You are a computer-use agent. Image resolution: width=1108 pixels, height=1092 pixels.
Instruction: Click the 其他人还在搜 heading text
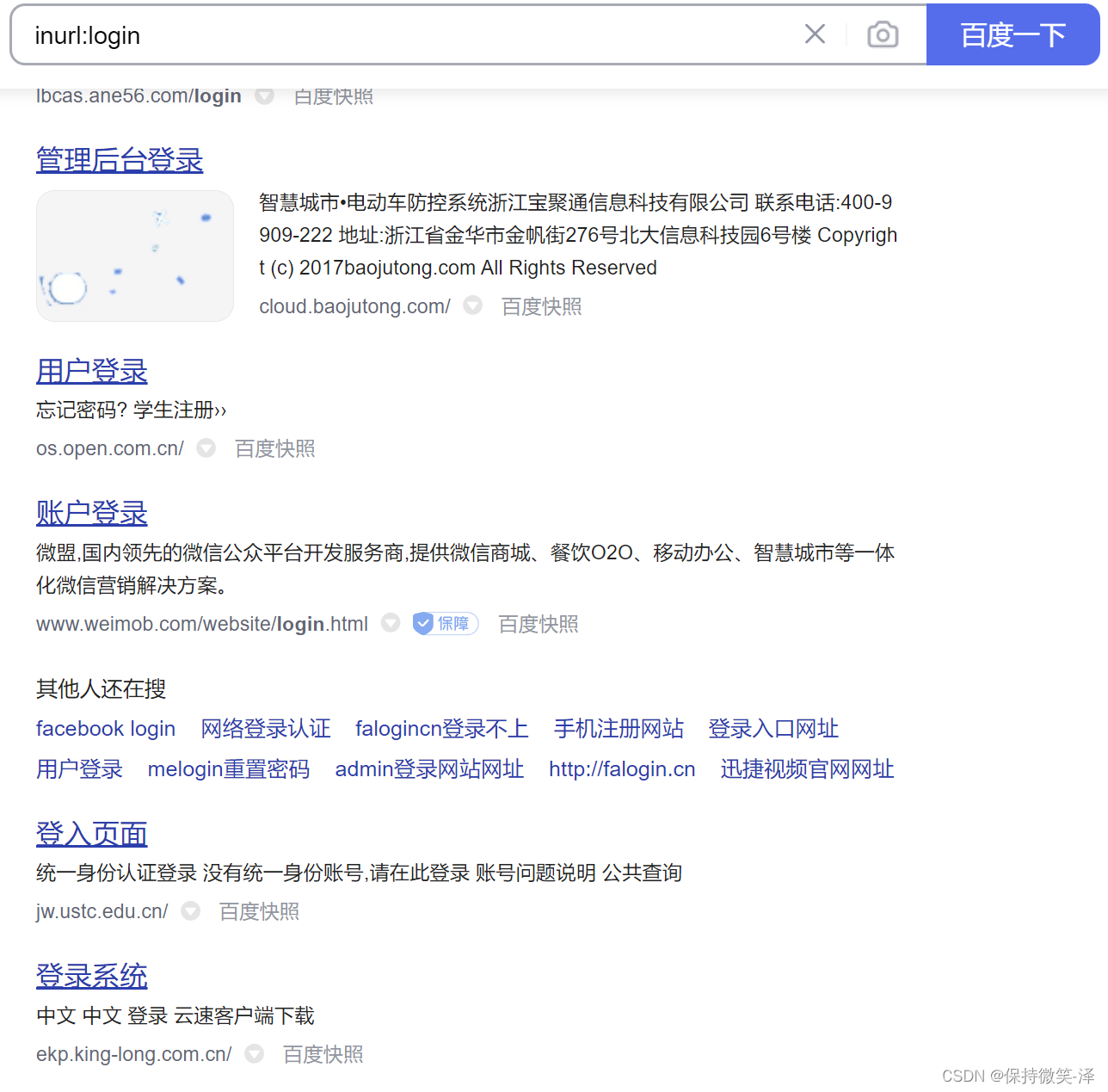[102, 688]
